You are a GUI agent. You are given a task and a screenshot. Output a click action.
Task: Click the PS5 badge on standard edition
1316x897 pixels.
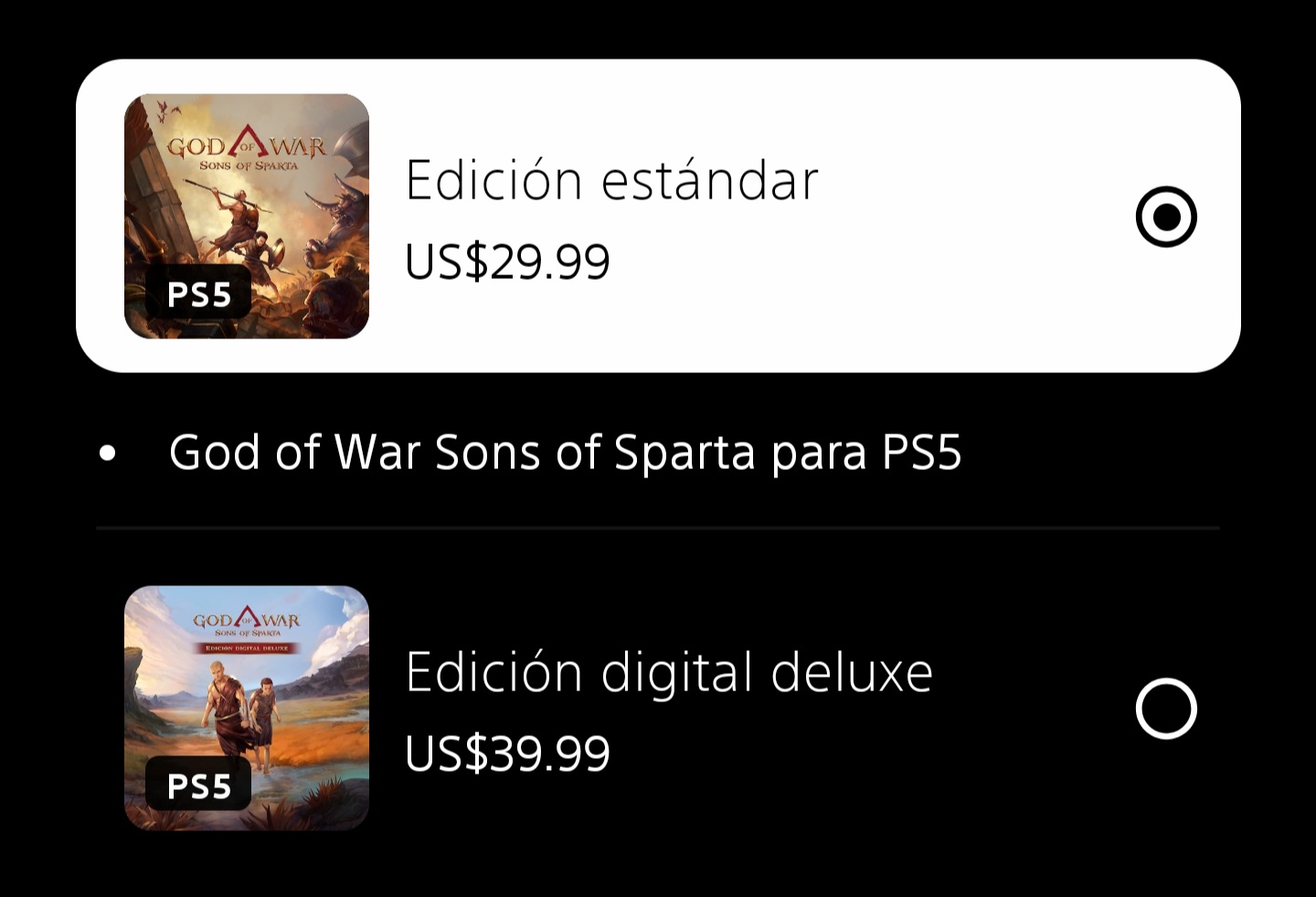[198, 294]
